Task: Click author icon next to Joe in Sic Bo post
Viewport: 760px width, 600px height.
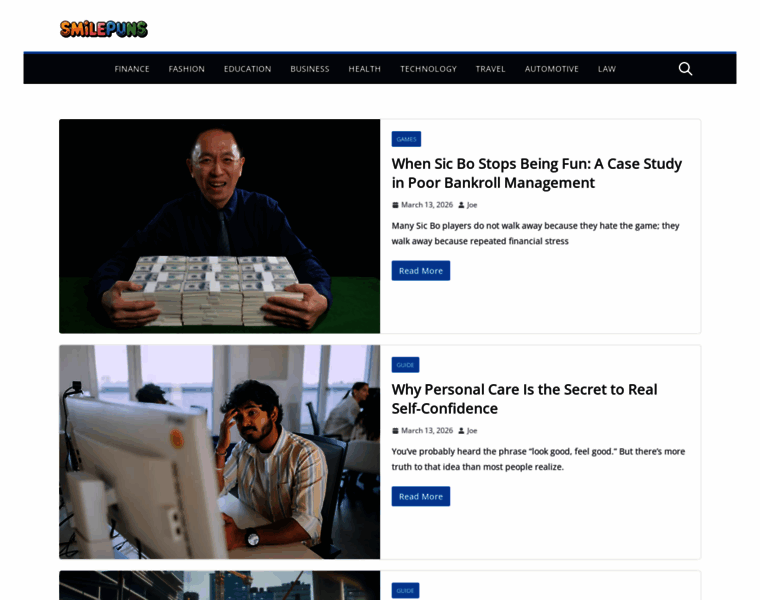Action: click(461, 205)
